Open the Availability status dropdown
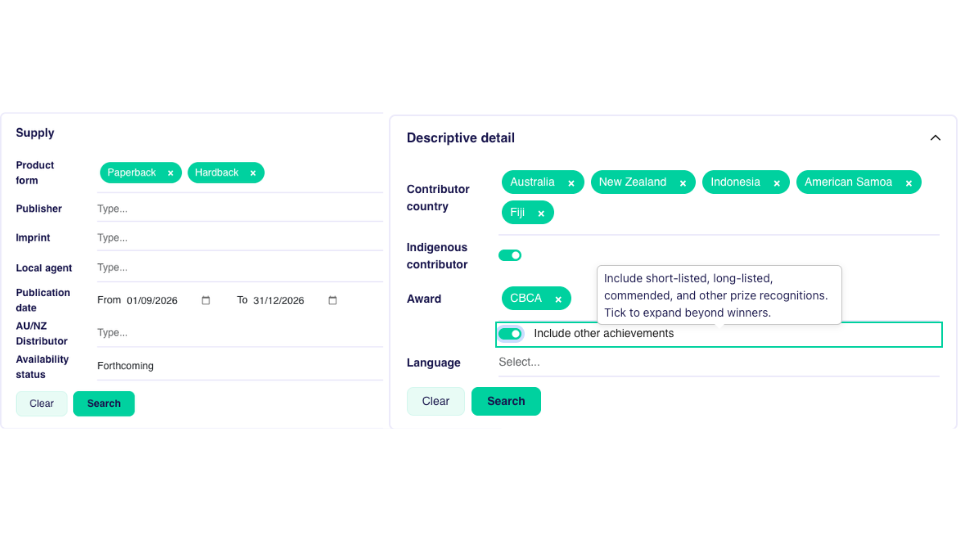This screenshot has height=540, width=960. (x=239, y=366)
